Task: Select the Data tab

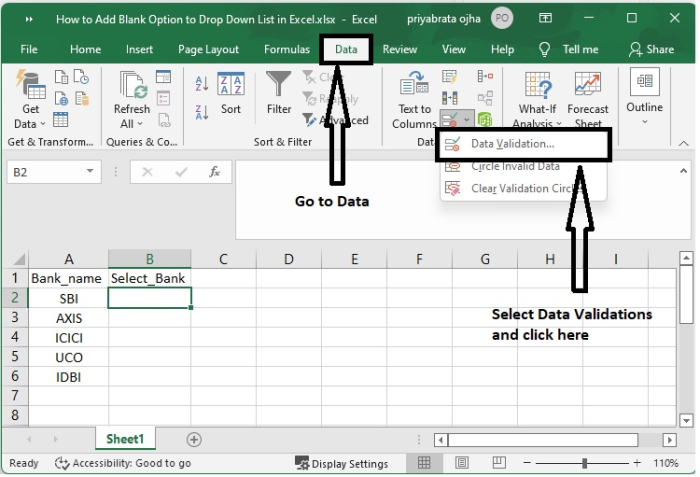Action: [x=346, y=49]
